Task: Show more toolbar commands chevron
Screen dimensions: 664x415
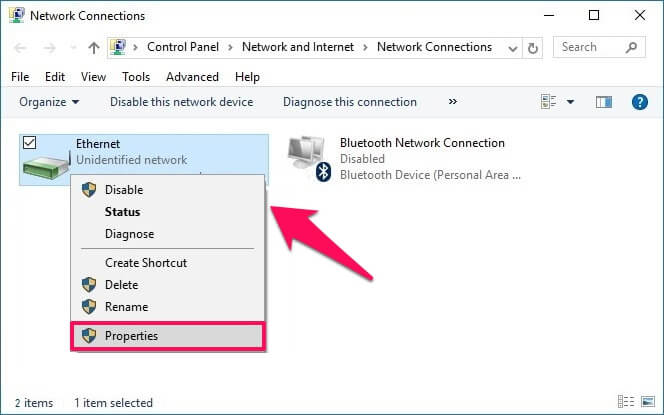Action: click(x=453, y=102)
